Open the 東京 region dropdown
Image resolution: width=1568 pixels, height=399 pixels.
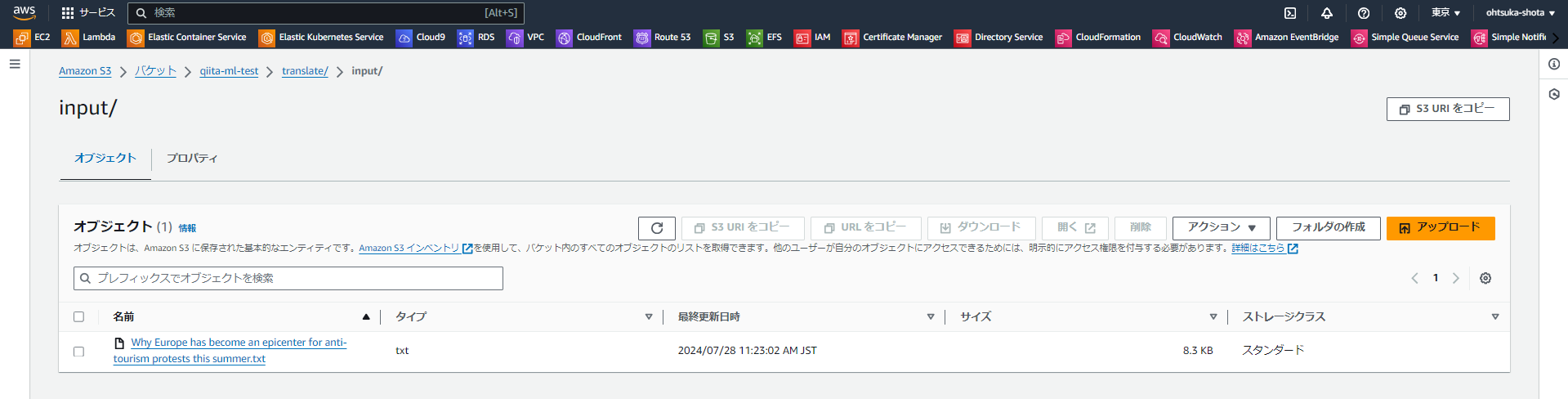coord(1445,13)
